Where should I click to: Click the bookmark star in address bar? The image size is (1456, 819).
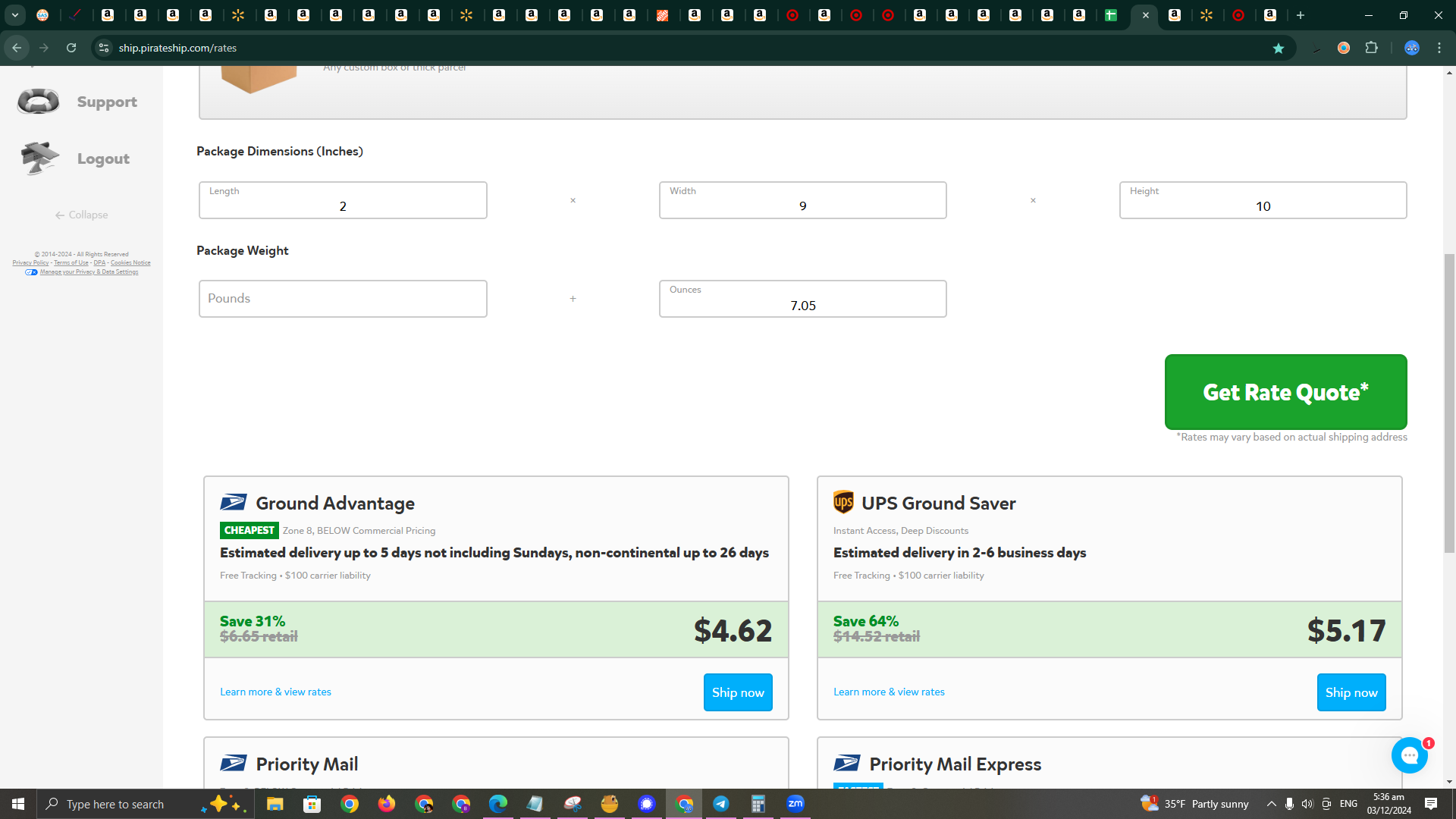pyautogui.click(x=1279, y=48)
